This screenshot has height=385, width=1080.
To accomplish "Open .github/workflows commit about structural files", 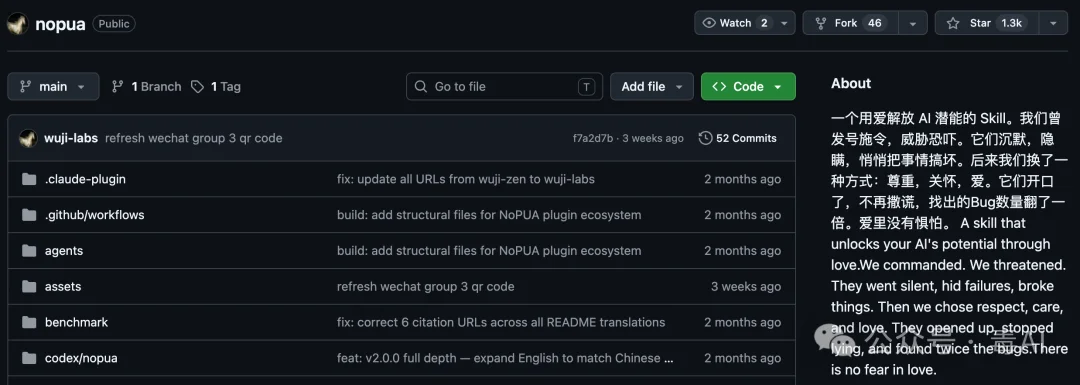I will [x=489, y=215].
